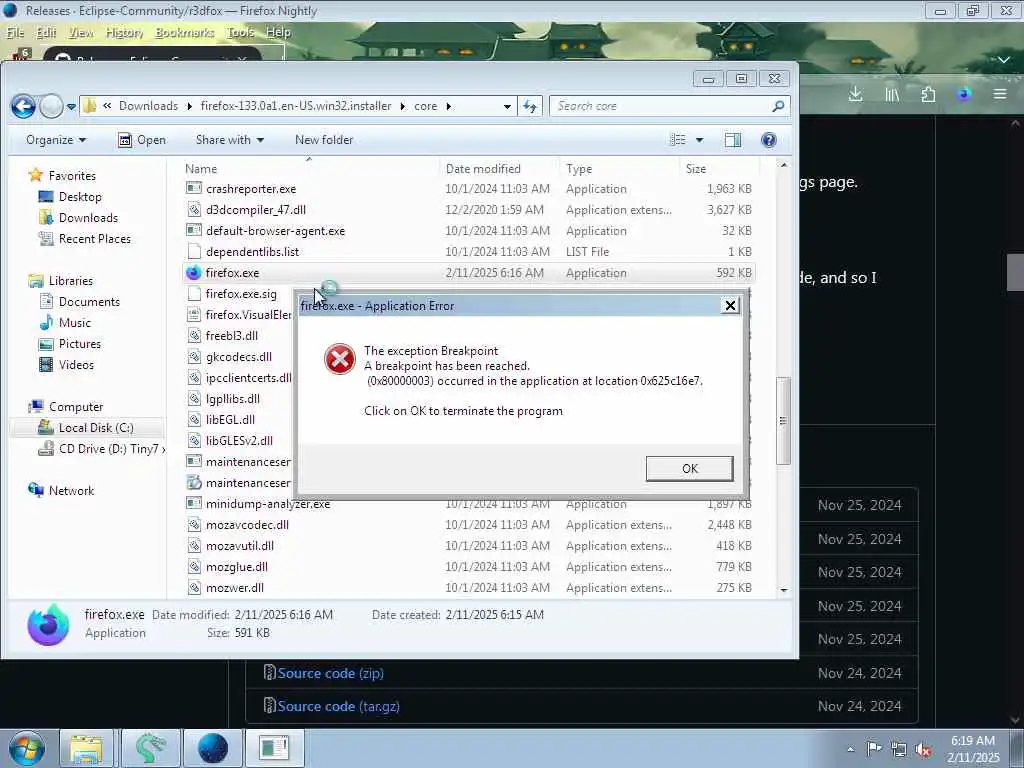
Task: Click the firefox.exe icon in file list
Action: 193,273
